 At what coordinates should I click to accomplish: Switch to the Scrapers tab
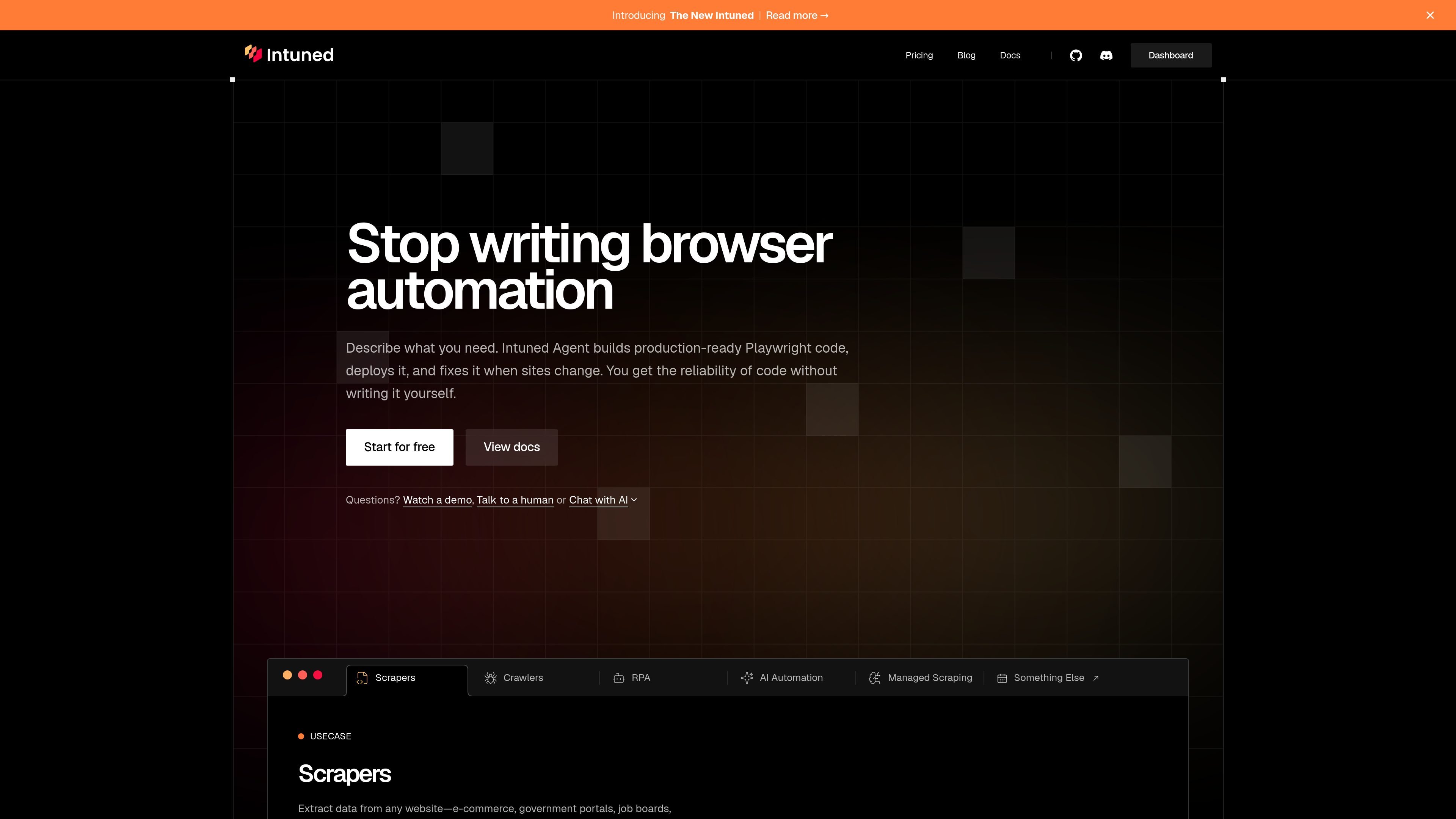click(407, 680)
